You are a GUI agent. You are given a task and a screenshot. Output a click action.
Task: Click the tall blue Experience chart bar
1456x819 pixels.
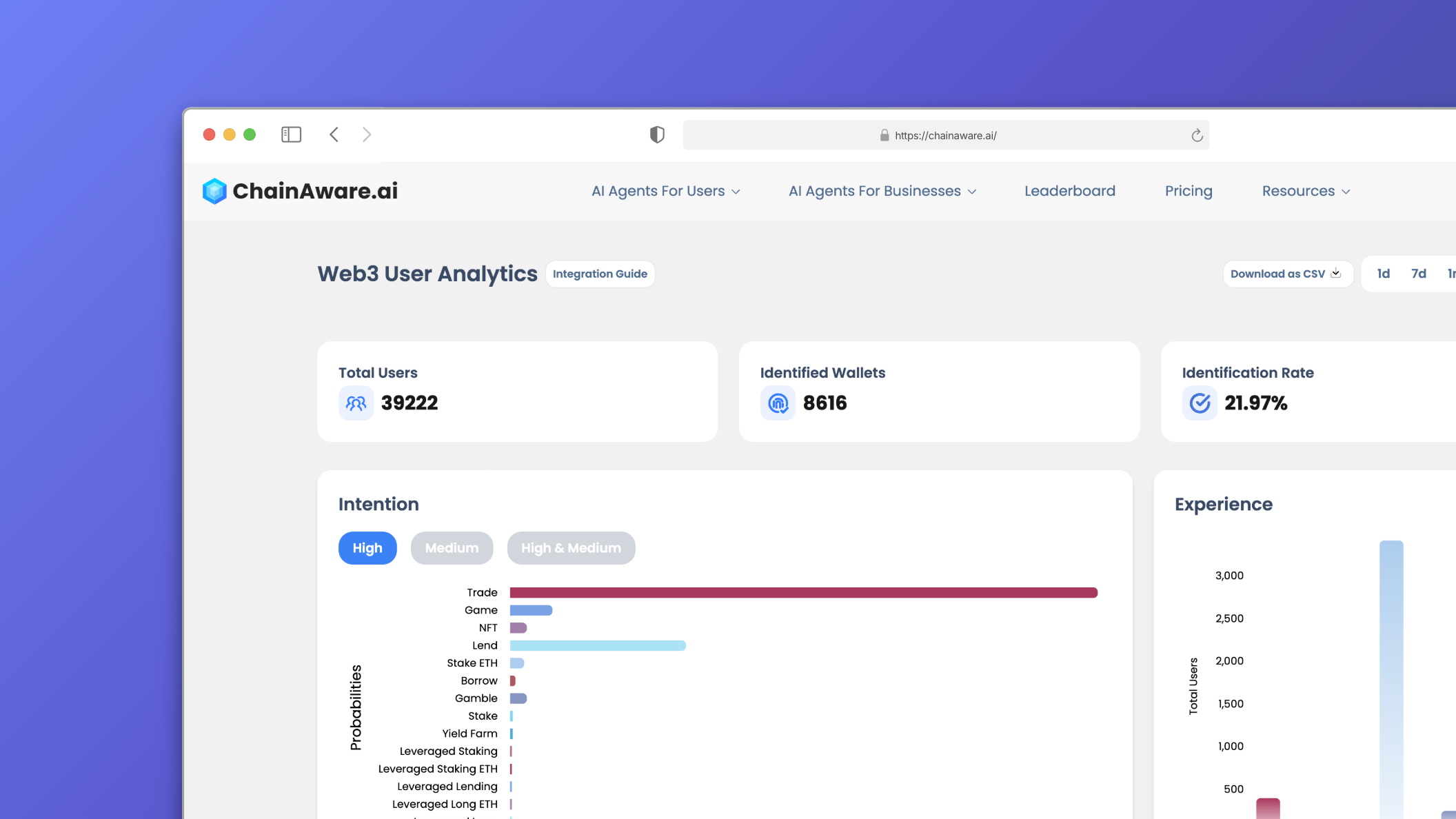point(1391,680)
